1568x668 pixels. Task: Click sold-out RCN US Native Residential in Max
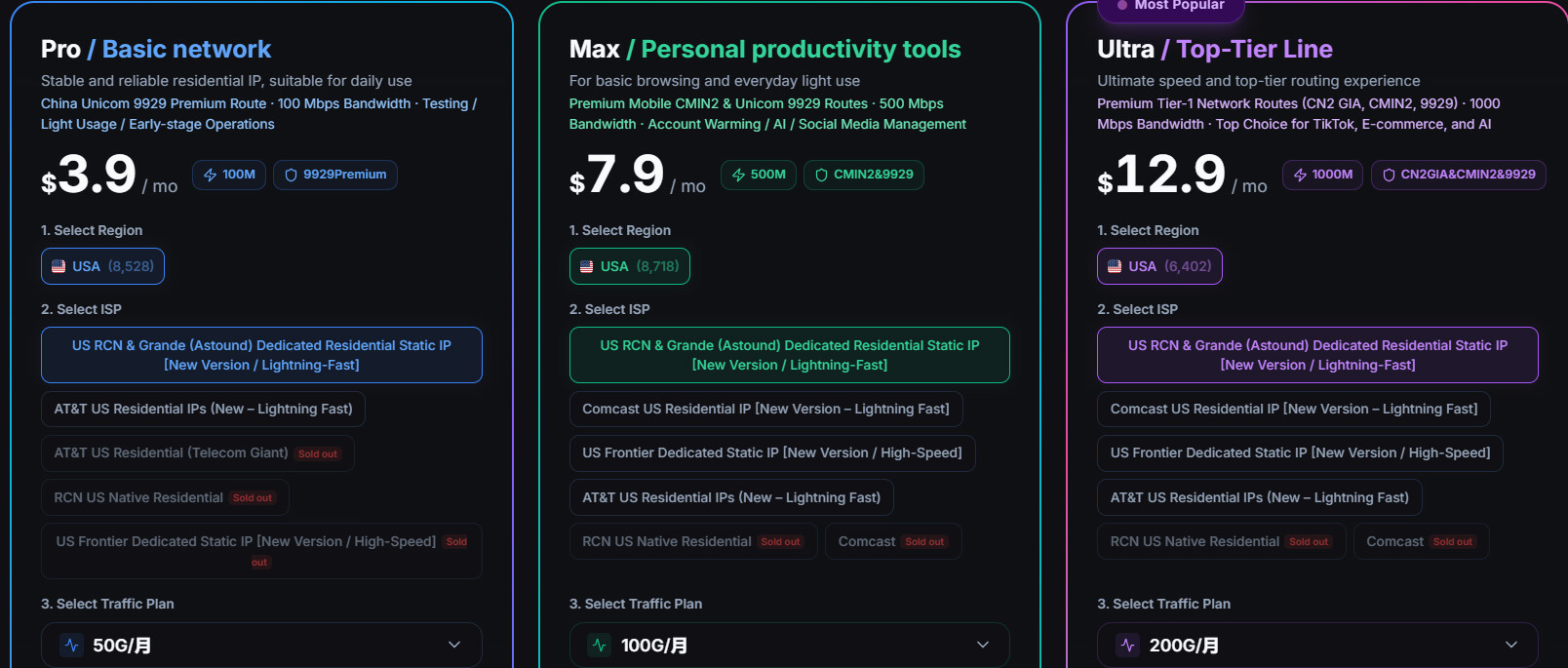tap(693, 541)
